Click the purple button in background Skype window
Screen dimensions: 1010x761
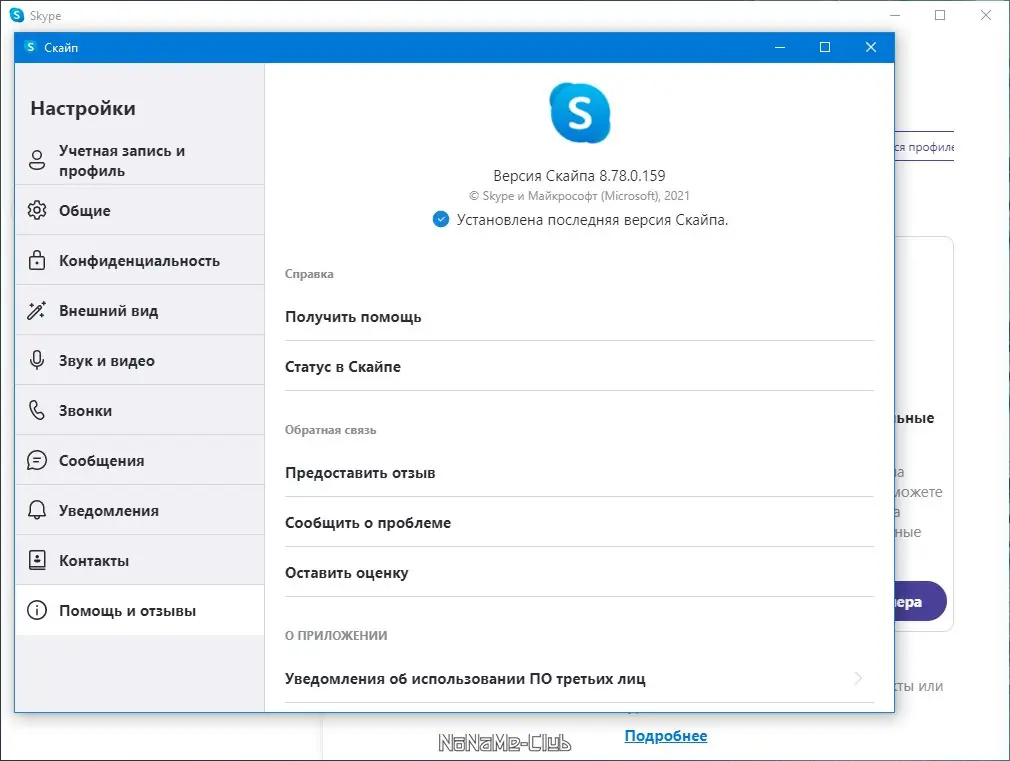(920, 601)
